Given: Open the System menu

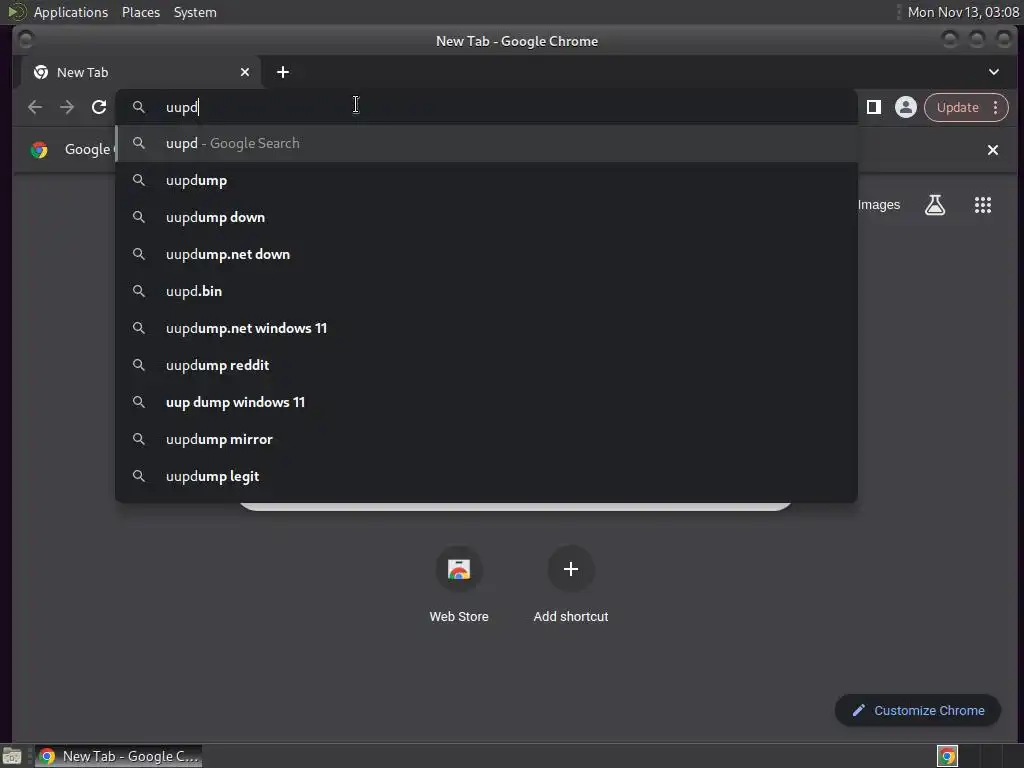Looking at the screenshot, I should click(x=195, y=12).
